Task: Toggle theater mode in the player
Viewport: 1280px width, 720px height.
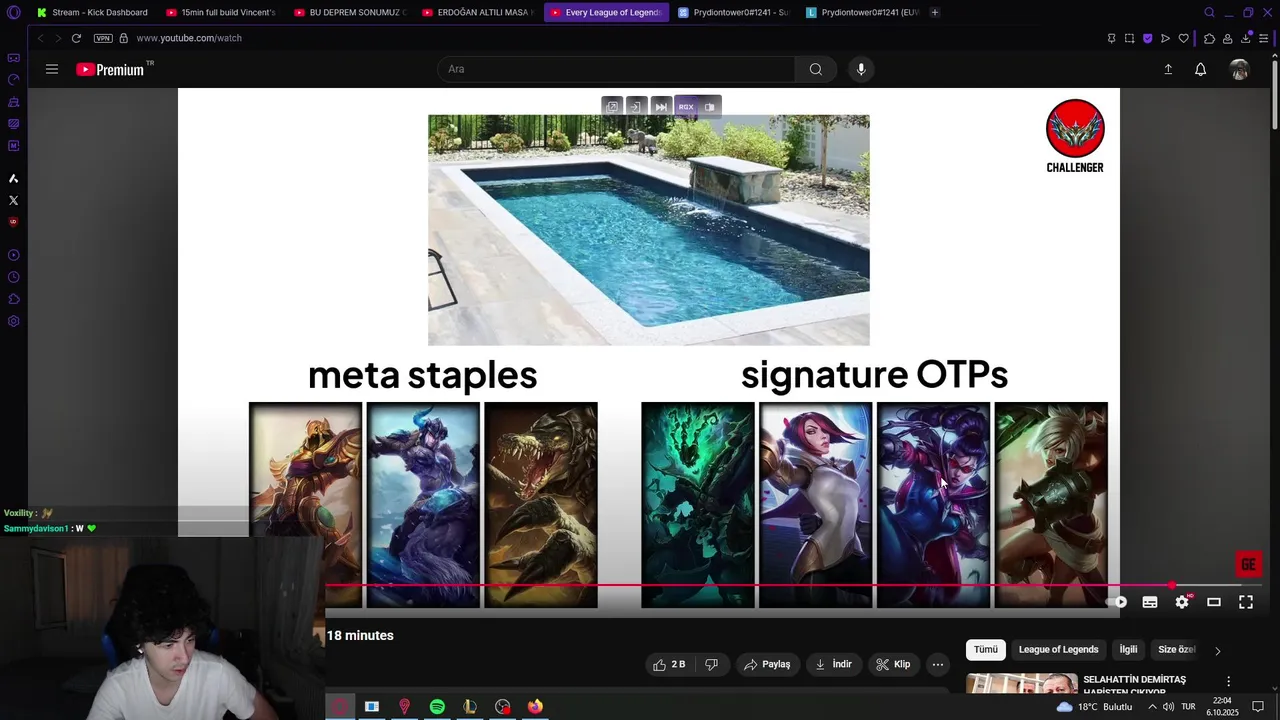Action: click(x=1214, y=602)
